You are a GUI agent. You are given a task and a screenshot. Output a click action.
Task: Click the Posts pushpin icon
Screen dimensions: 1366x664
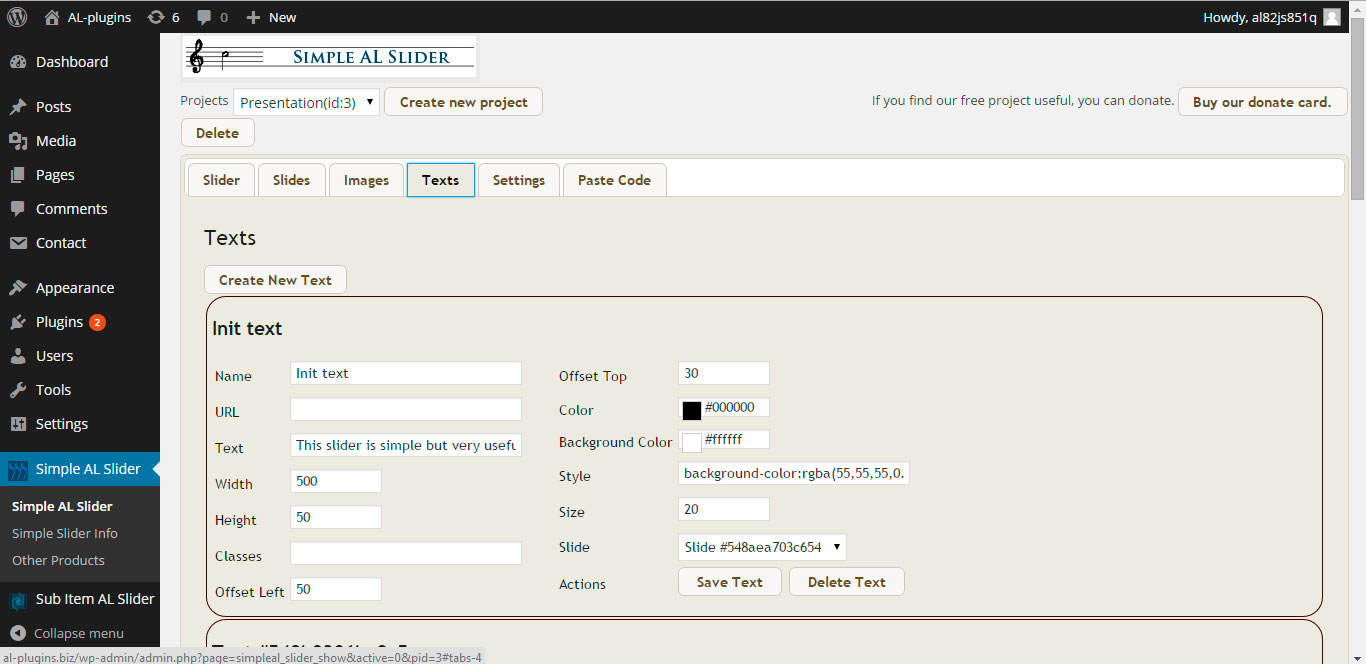(x=18, y=107)
